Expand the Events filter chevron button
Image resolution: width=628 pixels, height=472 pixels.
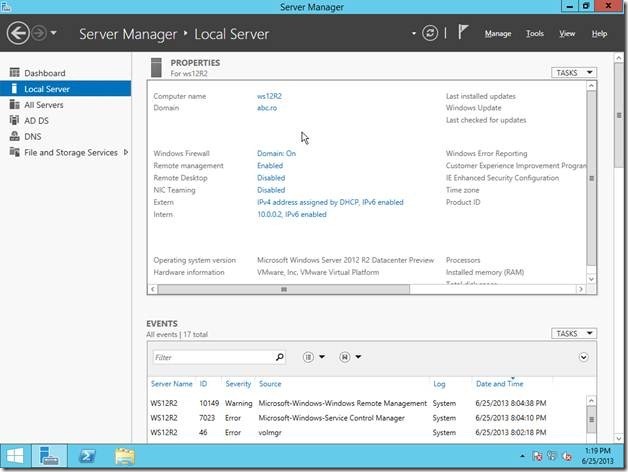[584, 357]
